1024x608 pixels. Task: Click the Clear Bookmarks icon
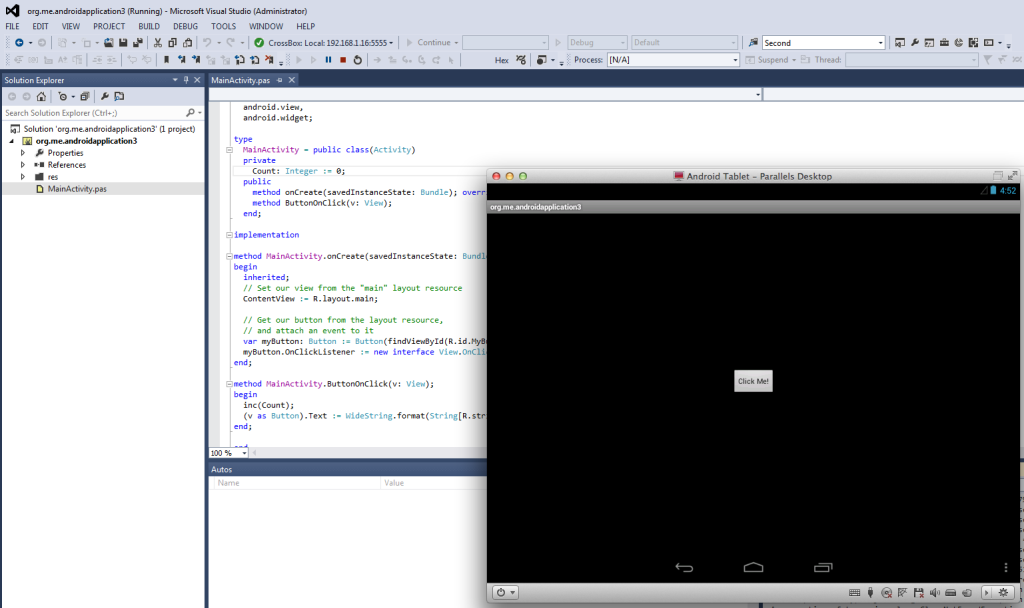[x=269, y=59]
